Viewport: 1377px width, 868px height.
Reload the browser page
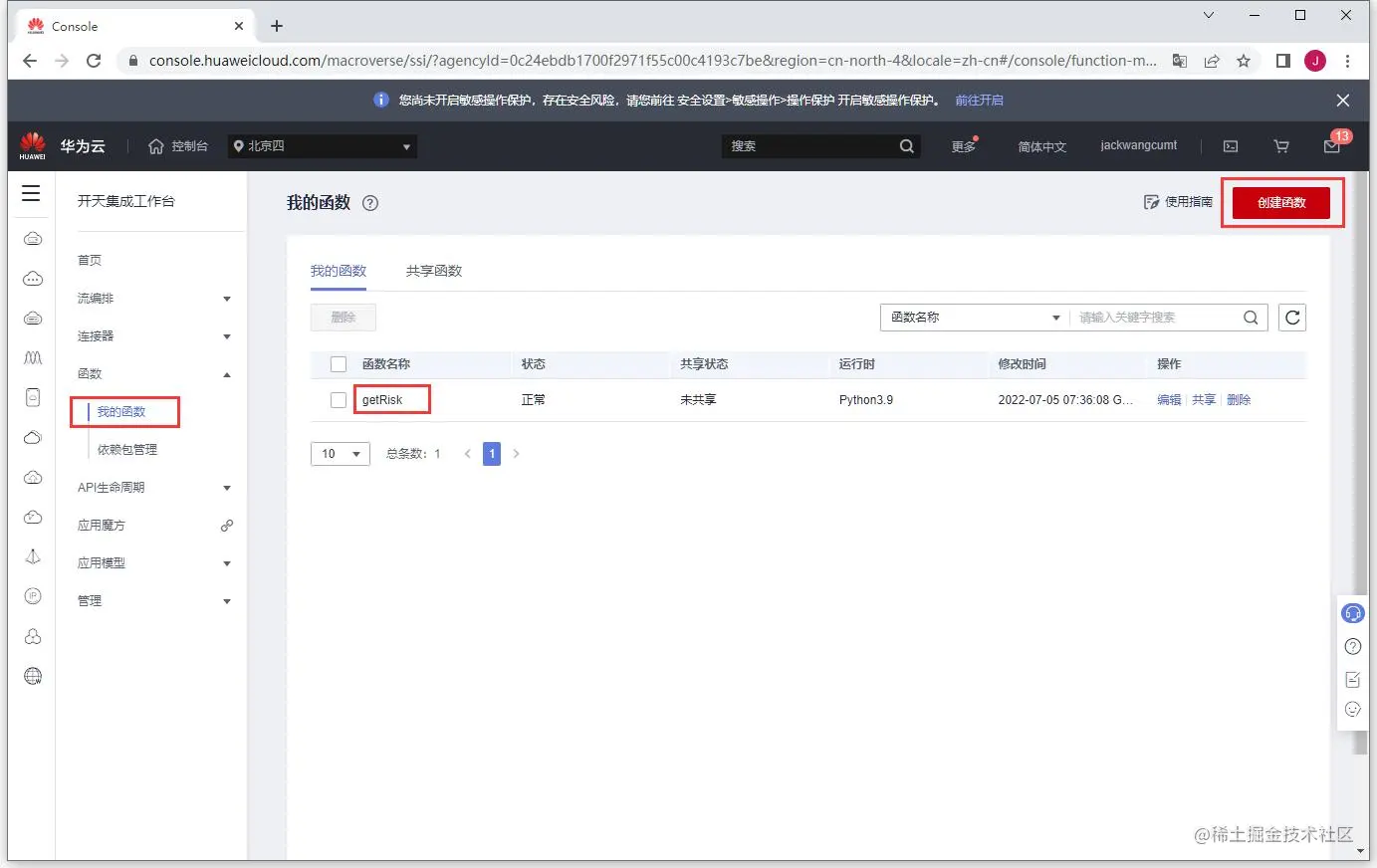94,61
